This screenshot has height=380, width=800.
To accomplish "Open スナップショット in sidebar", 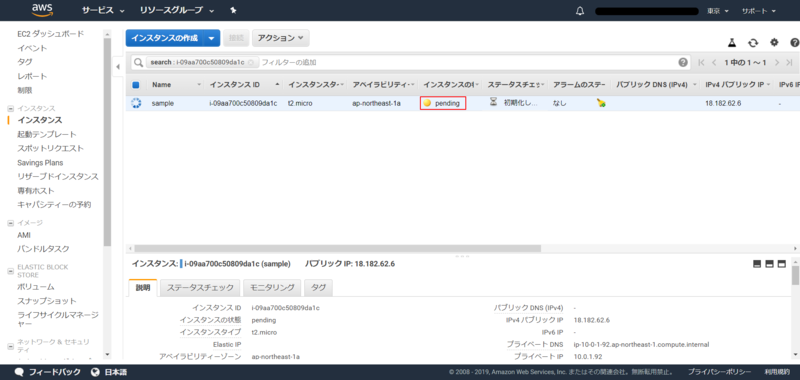I will (46, 301).
